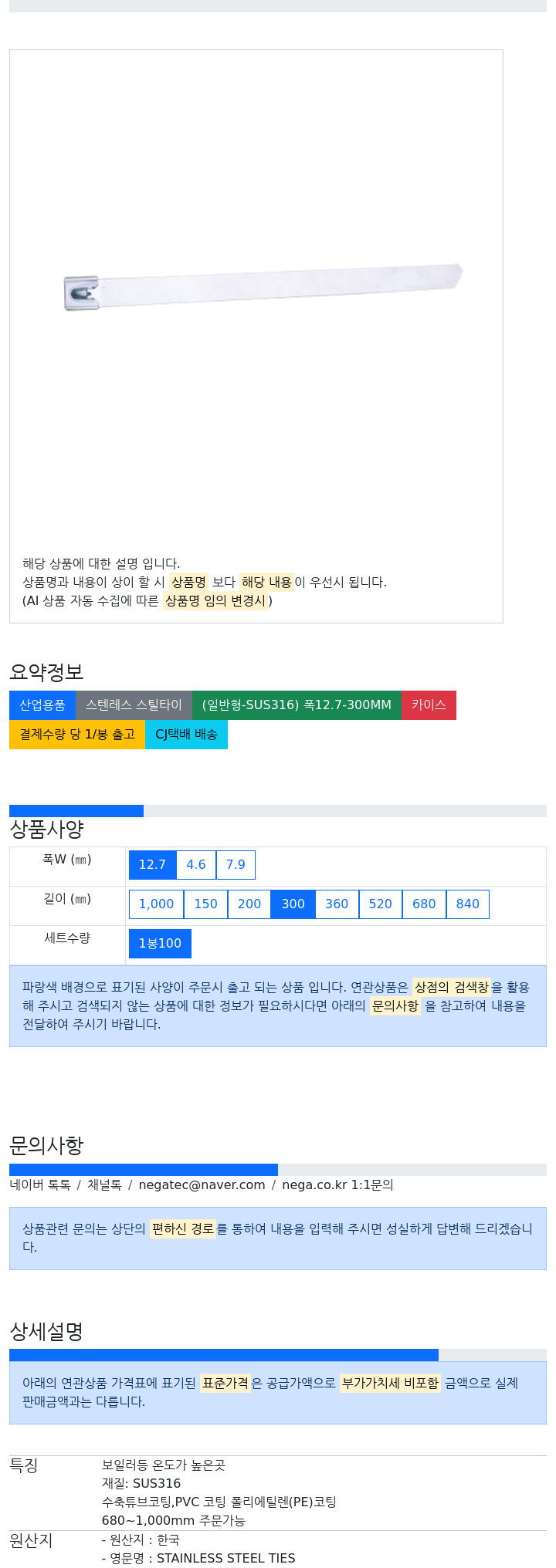Select the 4.6 width option

coord(196,865)
